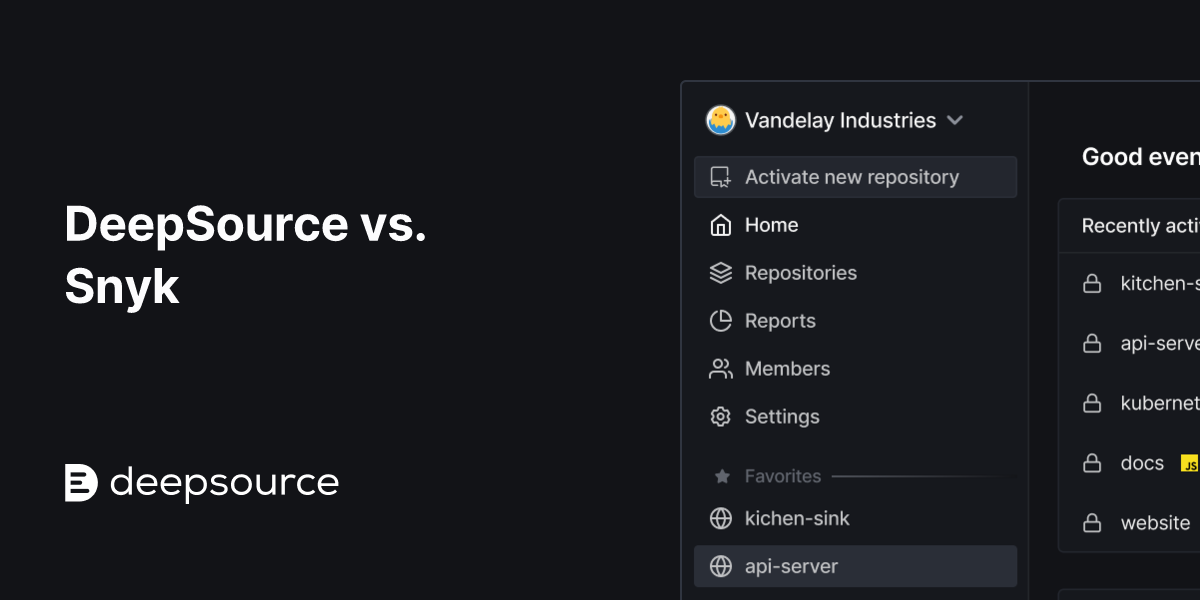
Task: Click the Reports pie chart icon
Action: (x=720, y=321)
